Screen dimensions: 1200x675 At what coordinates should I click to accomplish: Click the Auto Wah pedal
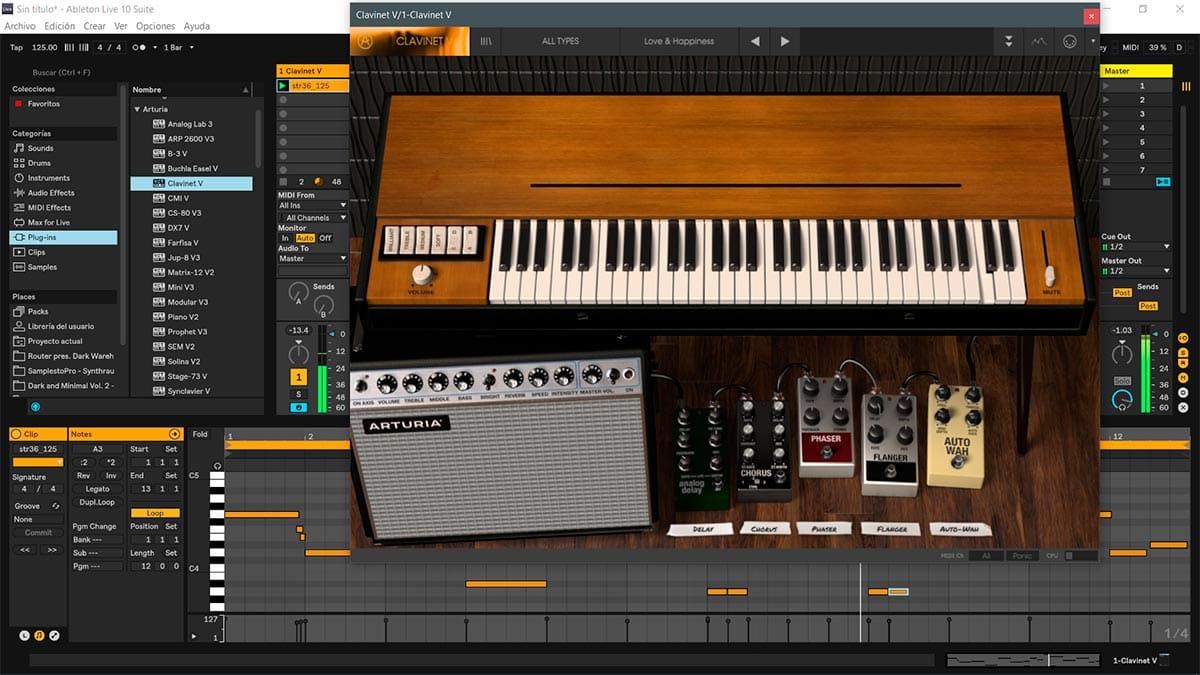957,436
